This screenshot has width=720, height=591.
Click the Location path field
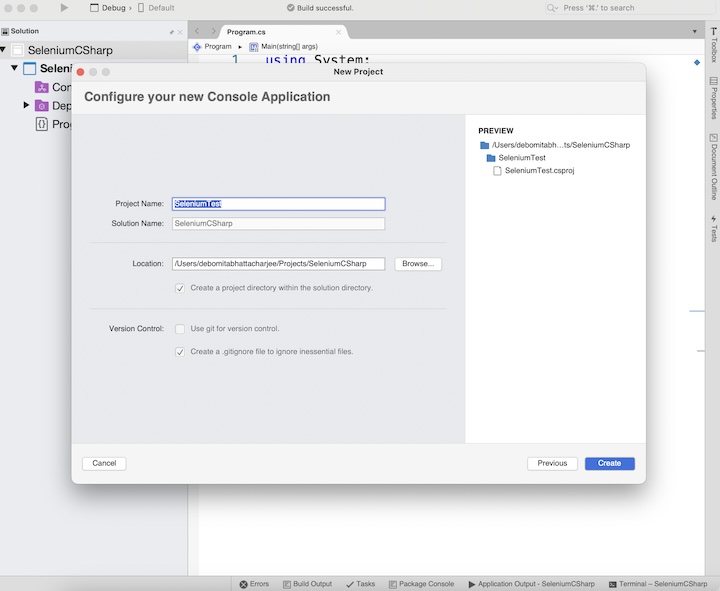pyautogui.click(x=279, y=264)
